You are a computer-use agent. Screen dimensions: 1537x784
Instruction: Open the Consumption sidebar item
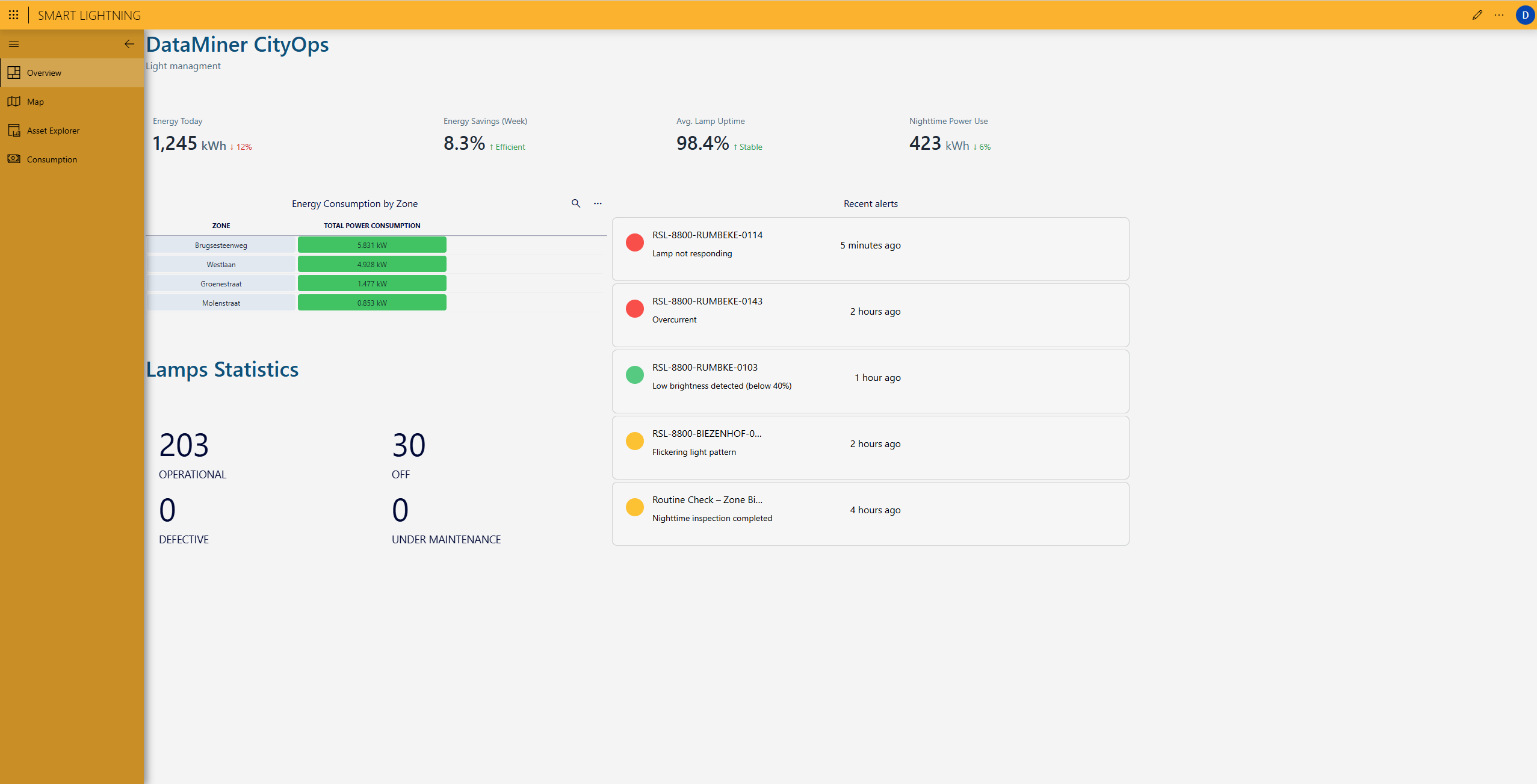tap(52, 159)
